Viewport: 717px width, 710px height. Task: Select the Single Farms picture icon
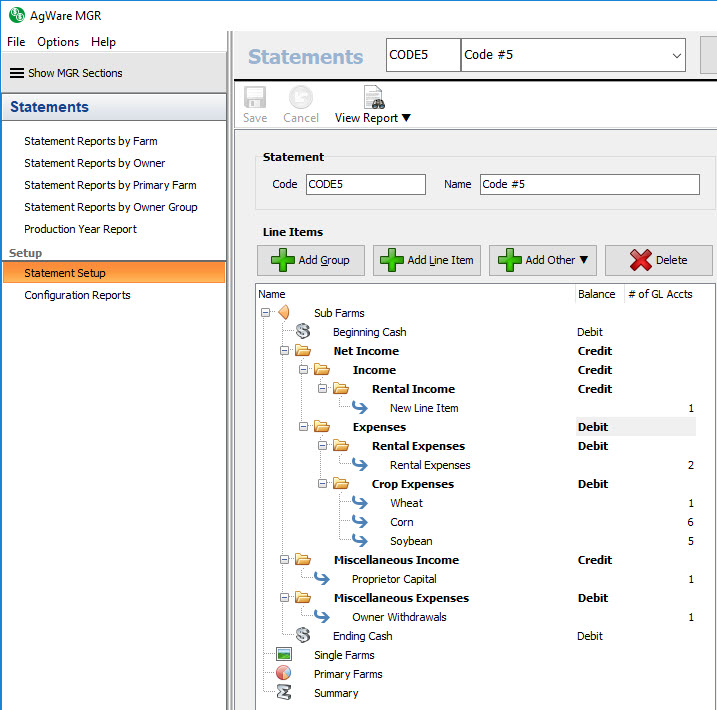(284, 655)
